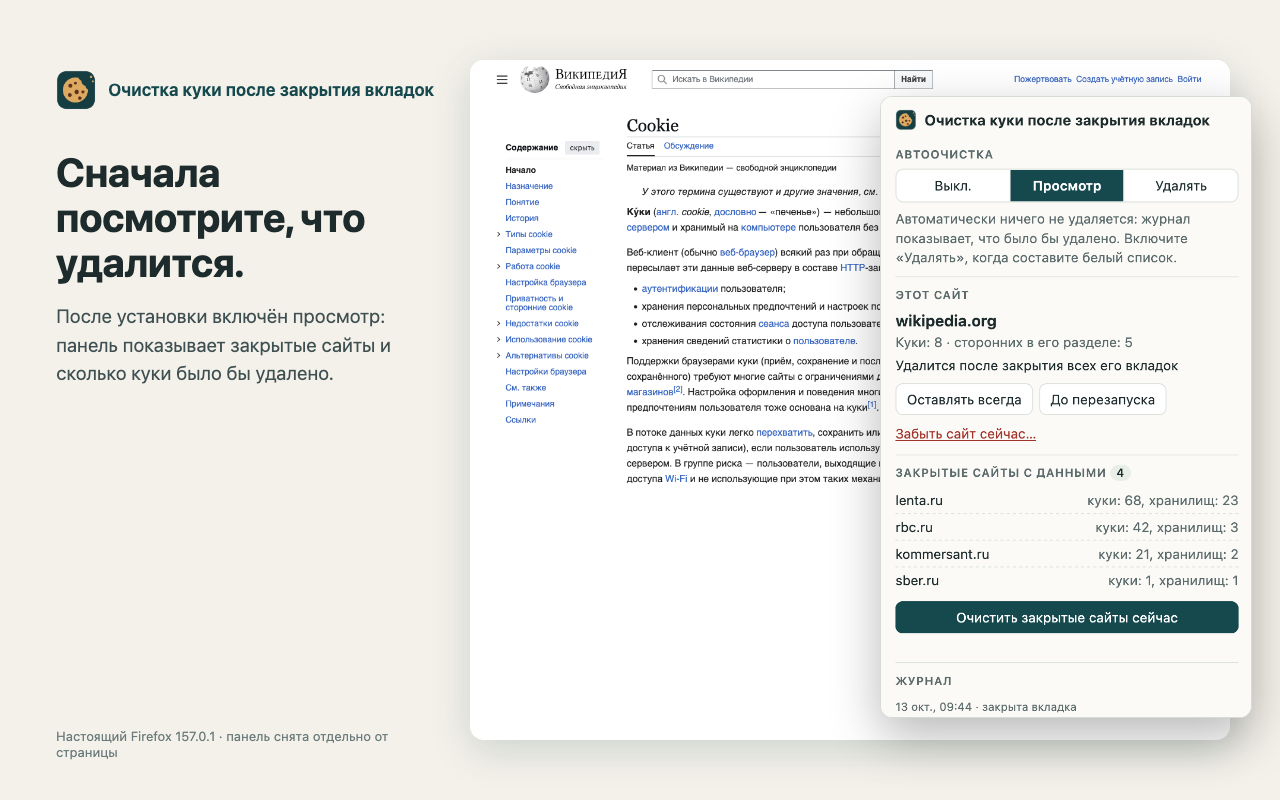The height and width of the screenshot is (800, 1280).
Task: Select the sber.ru closed site row
Action: (x=1067, y=581)
